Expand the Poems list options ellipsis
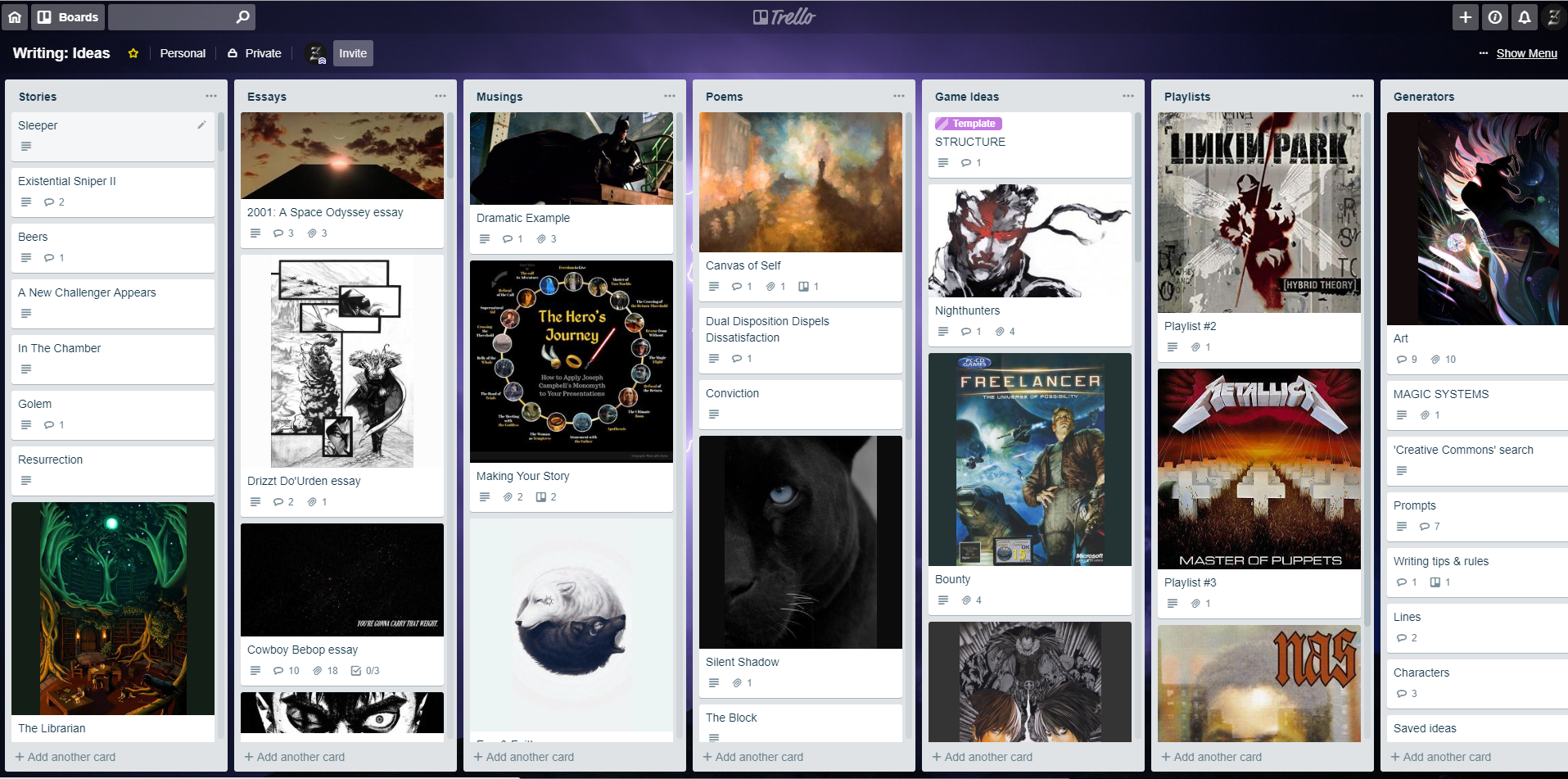 [x=899, y=96]
